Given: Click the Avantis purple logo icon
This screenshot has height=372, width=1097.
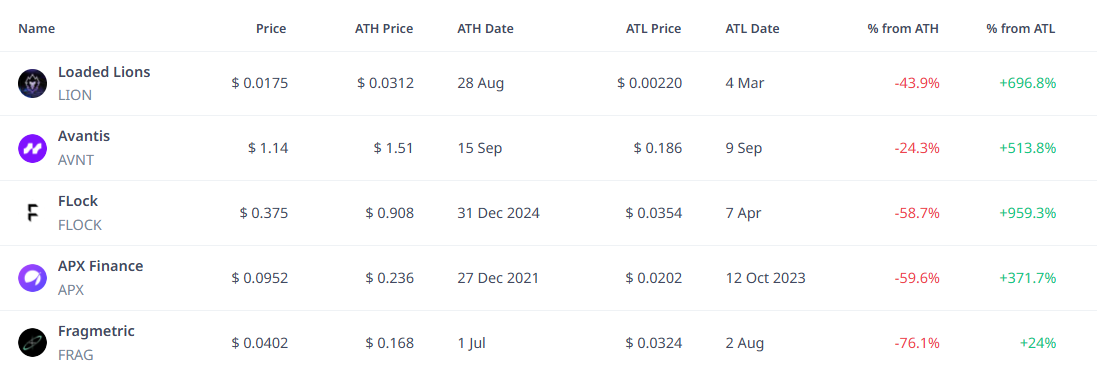Looking at the screenshot, I should 32,148.
